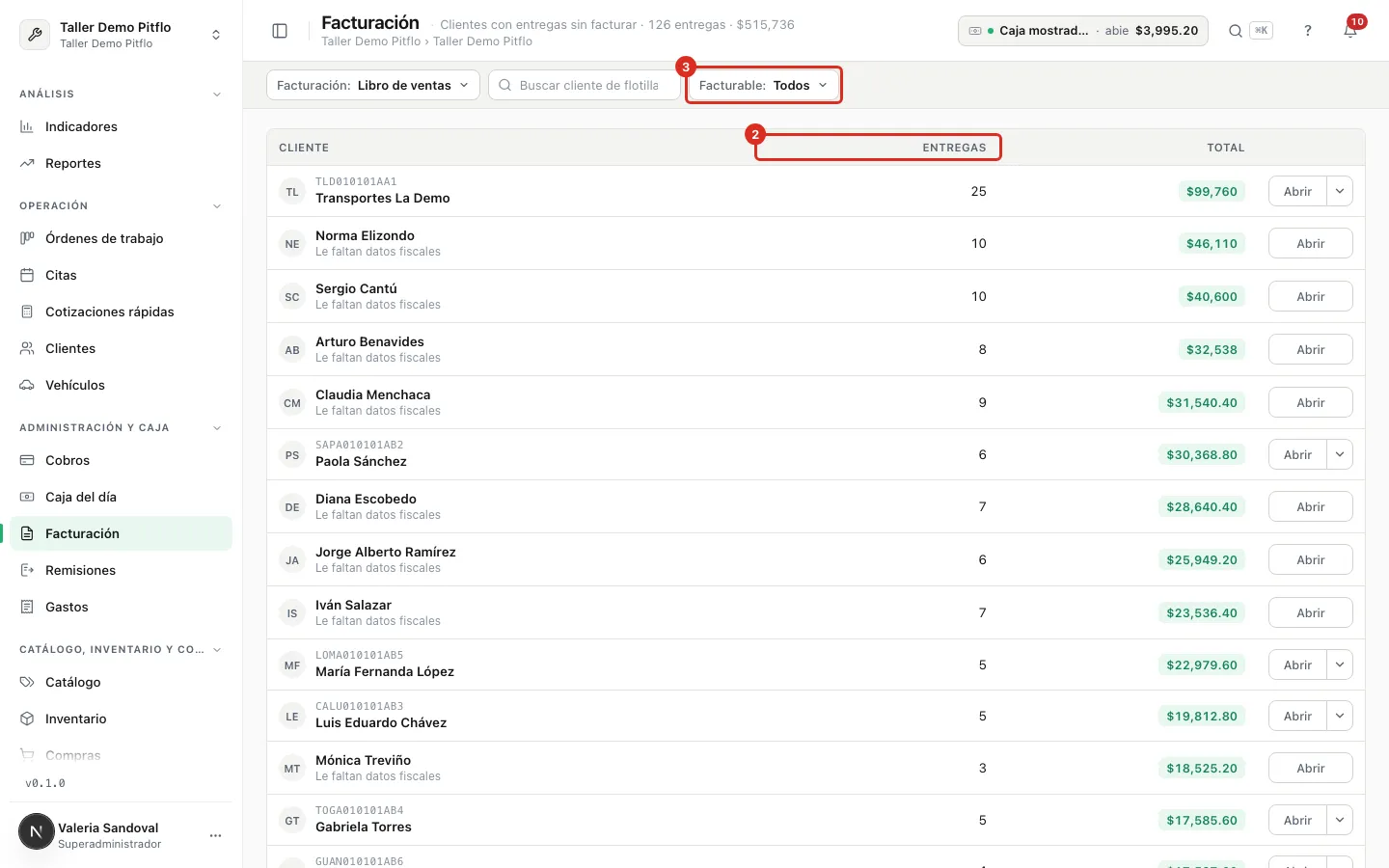Click the Citas calendar icon
Screen dimensions: 1389x868
coord(27,275)
